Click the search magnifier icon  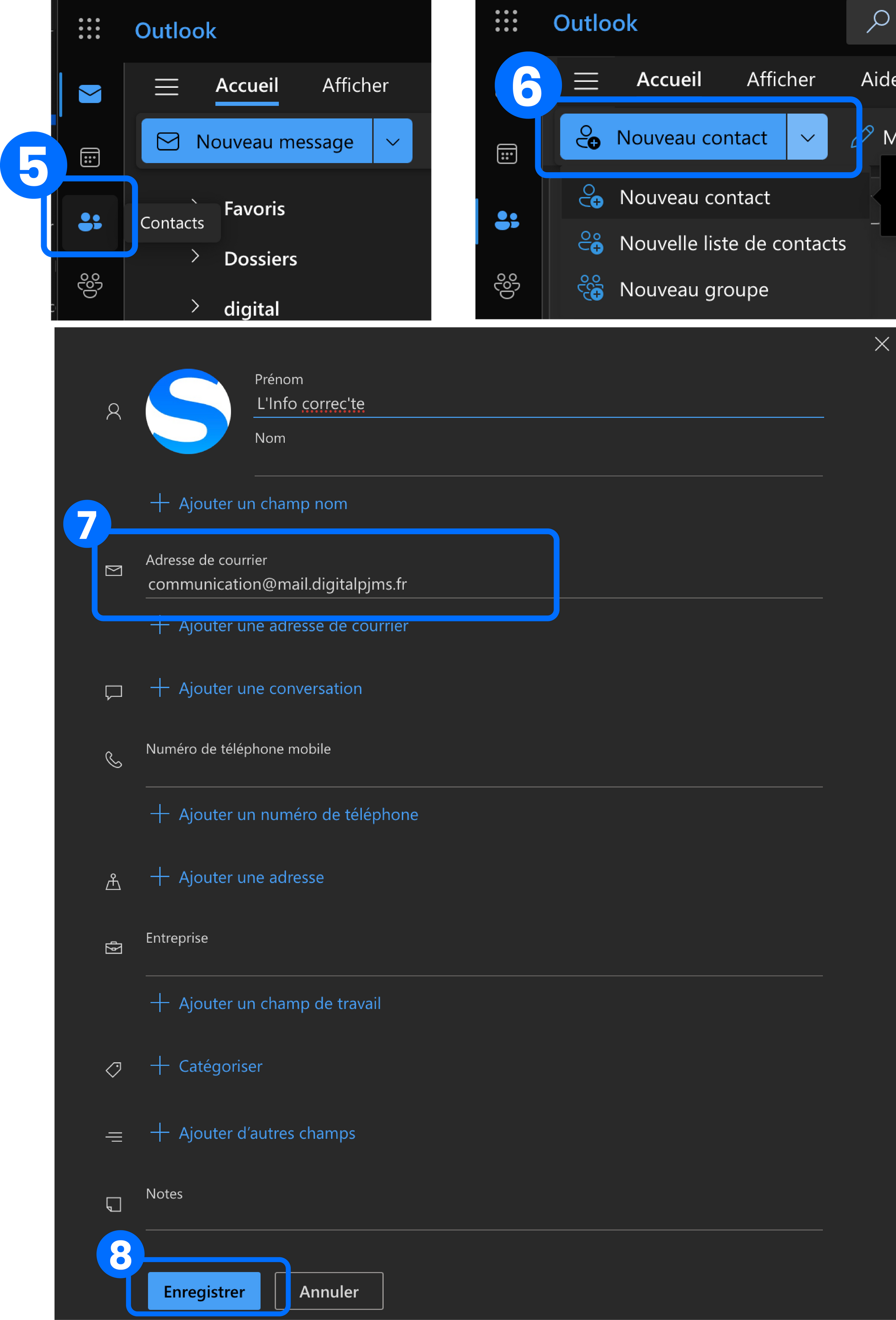point(877,22)
